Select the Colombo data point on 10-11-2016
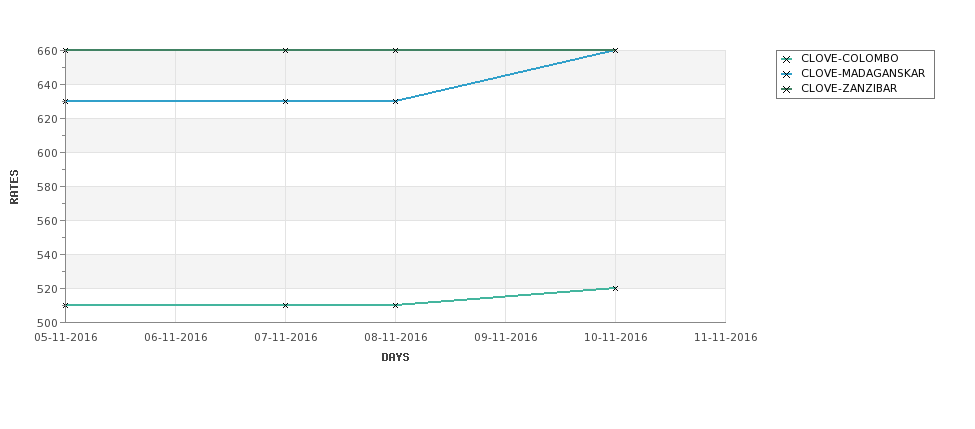Screen dimensions: 975x429 (x=615, y=288)
